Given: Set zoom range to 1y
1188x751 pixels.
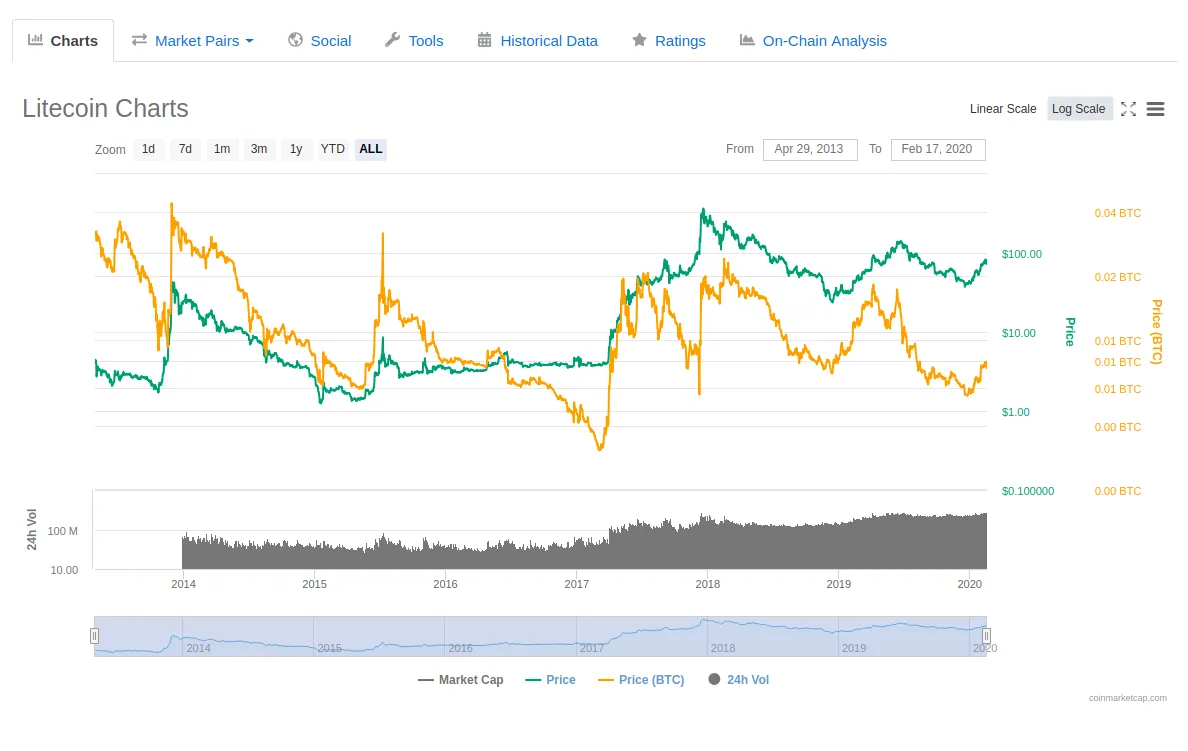Looking at the screenshot, I should coord(296,149).
